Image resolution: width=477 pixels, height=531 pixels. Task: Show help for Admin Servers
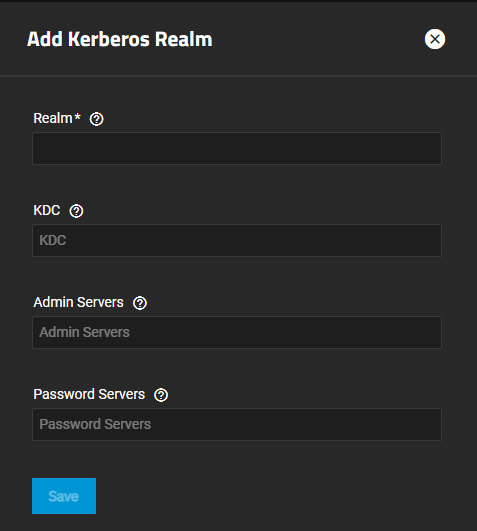pyautogui.click(x=140, y=303)
